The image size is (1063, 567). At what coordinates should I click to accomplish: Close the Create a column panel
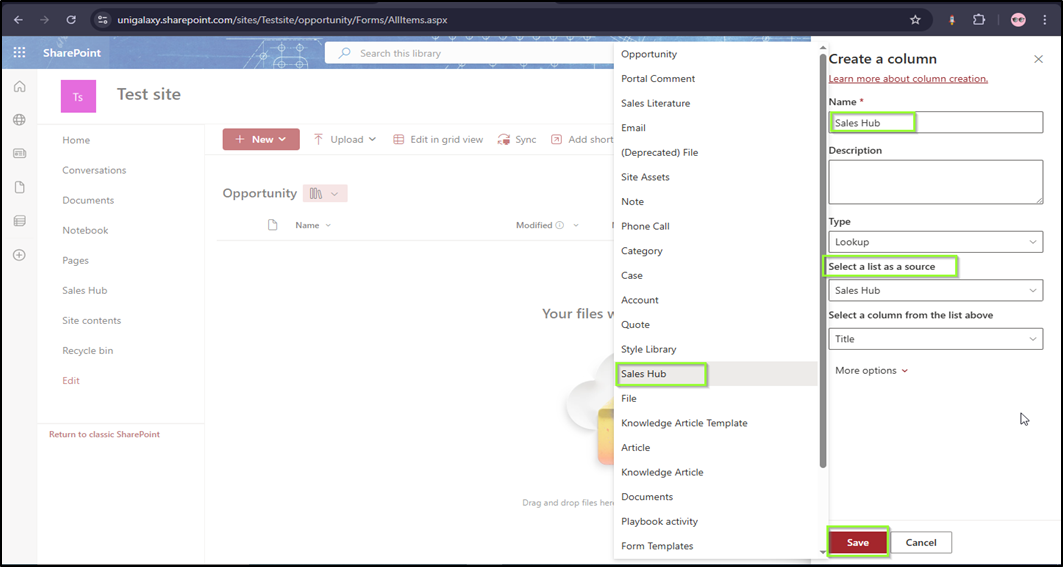[x=1038, y=59]
